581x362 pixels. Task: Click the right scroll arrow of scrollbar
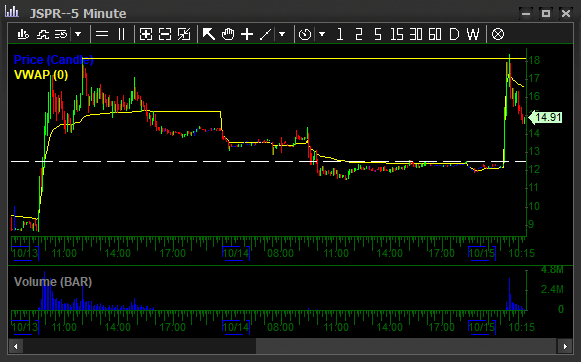[565, 346]
